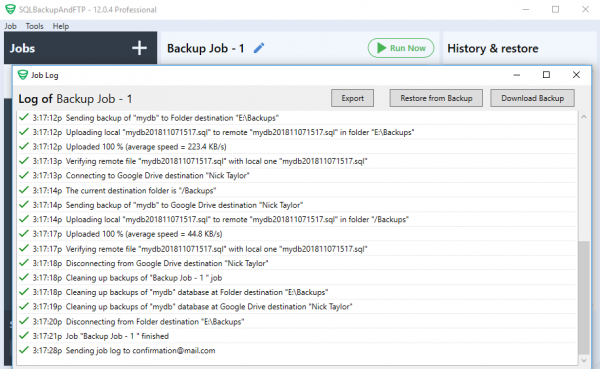Open the Help menu
This screenshot has width=600, height=369.
(60, 26)
